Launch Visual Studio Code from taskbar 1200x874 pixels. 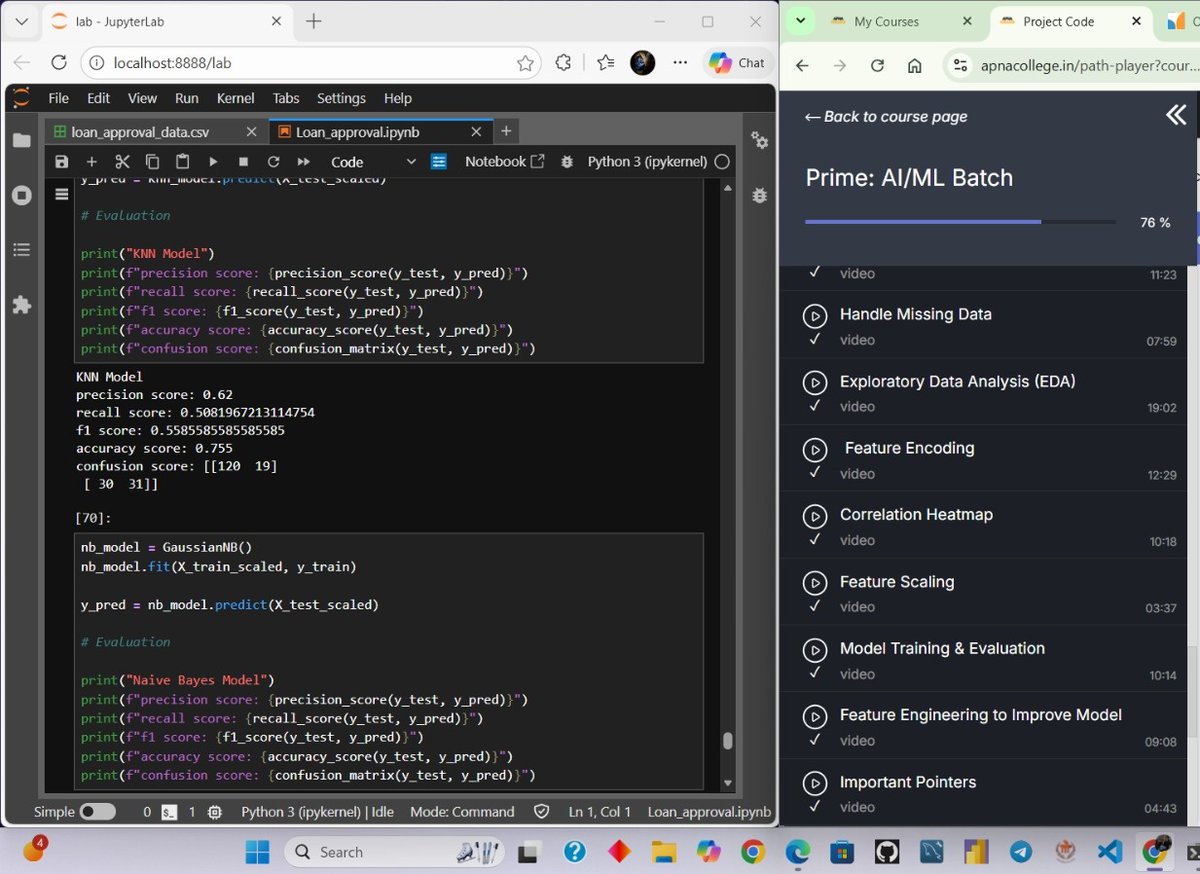tap(1110, 851)
